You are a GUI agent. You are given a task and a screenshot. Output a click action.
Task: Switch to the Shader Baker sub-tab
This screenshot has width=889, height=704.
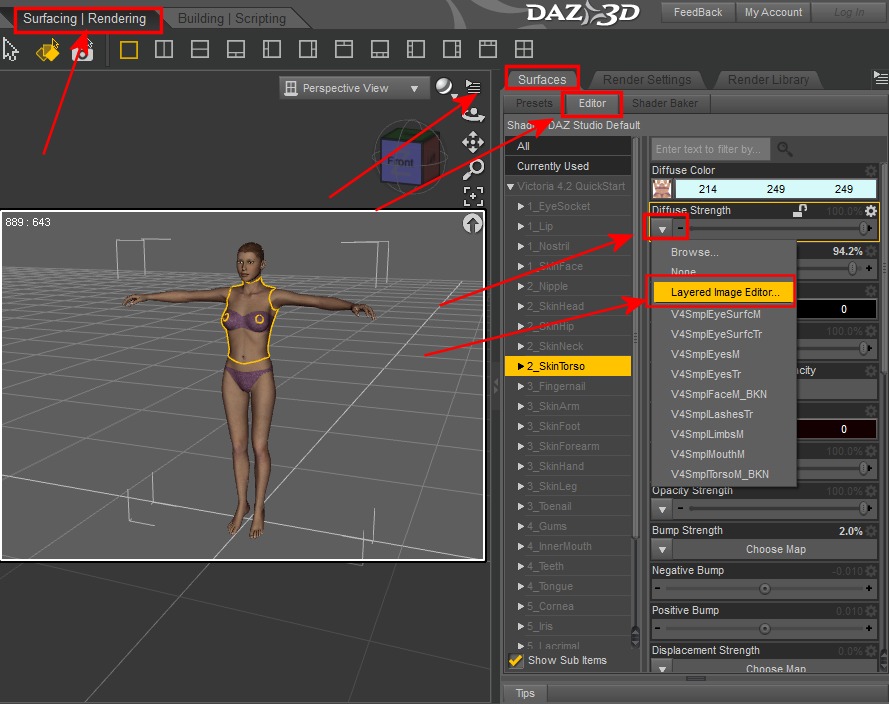(664, 103)
